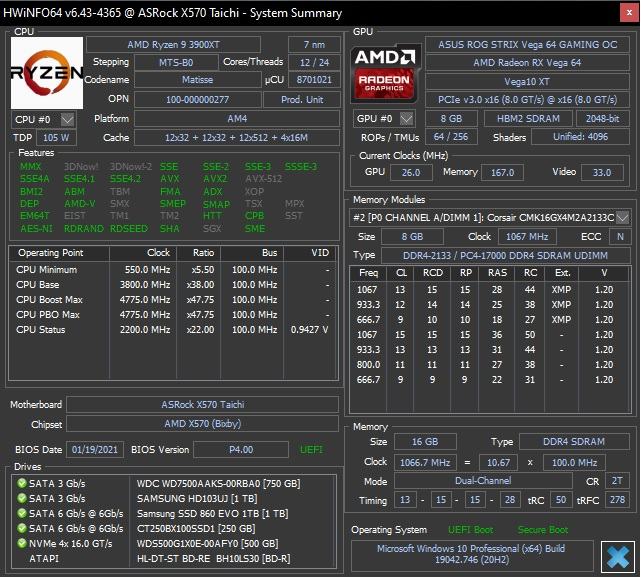Click the ASUS ROG STRIX Vega 64 field
Image resolution: width=641 pixels, height=578 pixels.
click(x=527, y=45)
